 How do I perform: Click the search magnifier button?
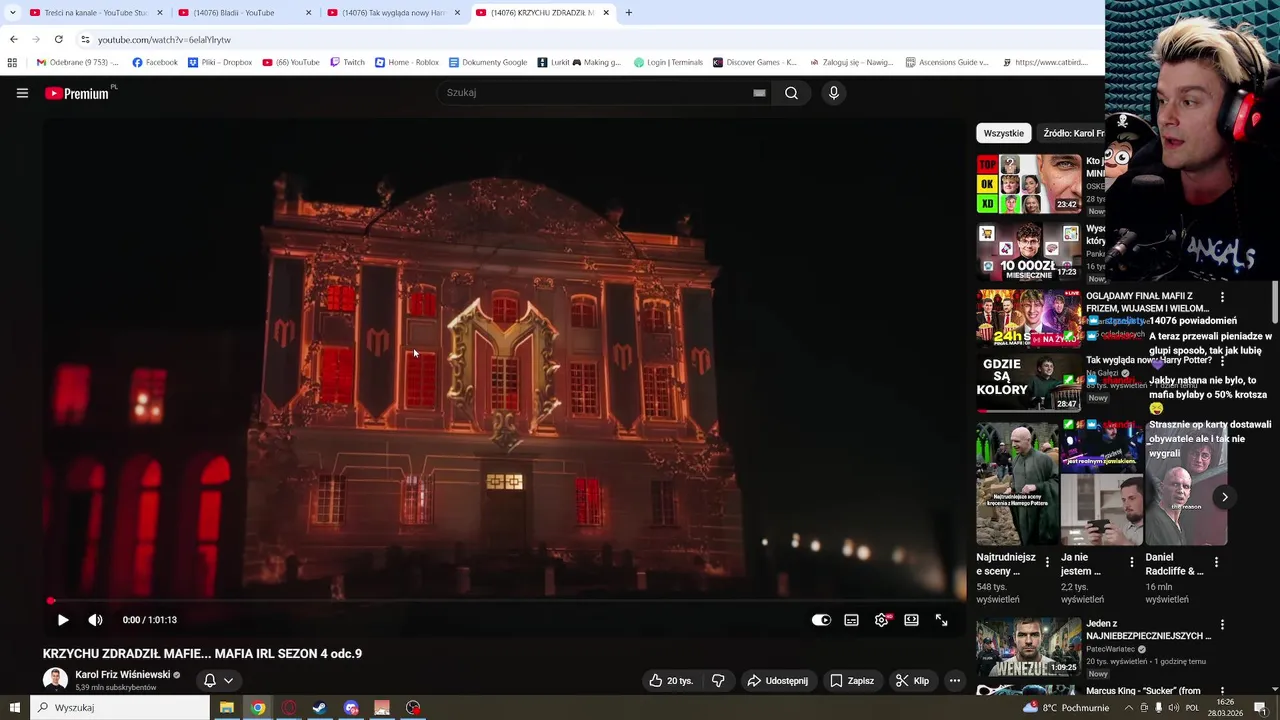coord(791,93)
